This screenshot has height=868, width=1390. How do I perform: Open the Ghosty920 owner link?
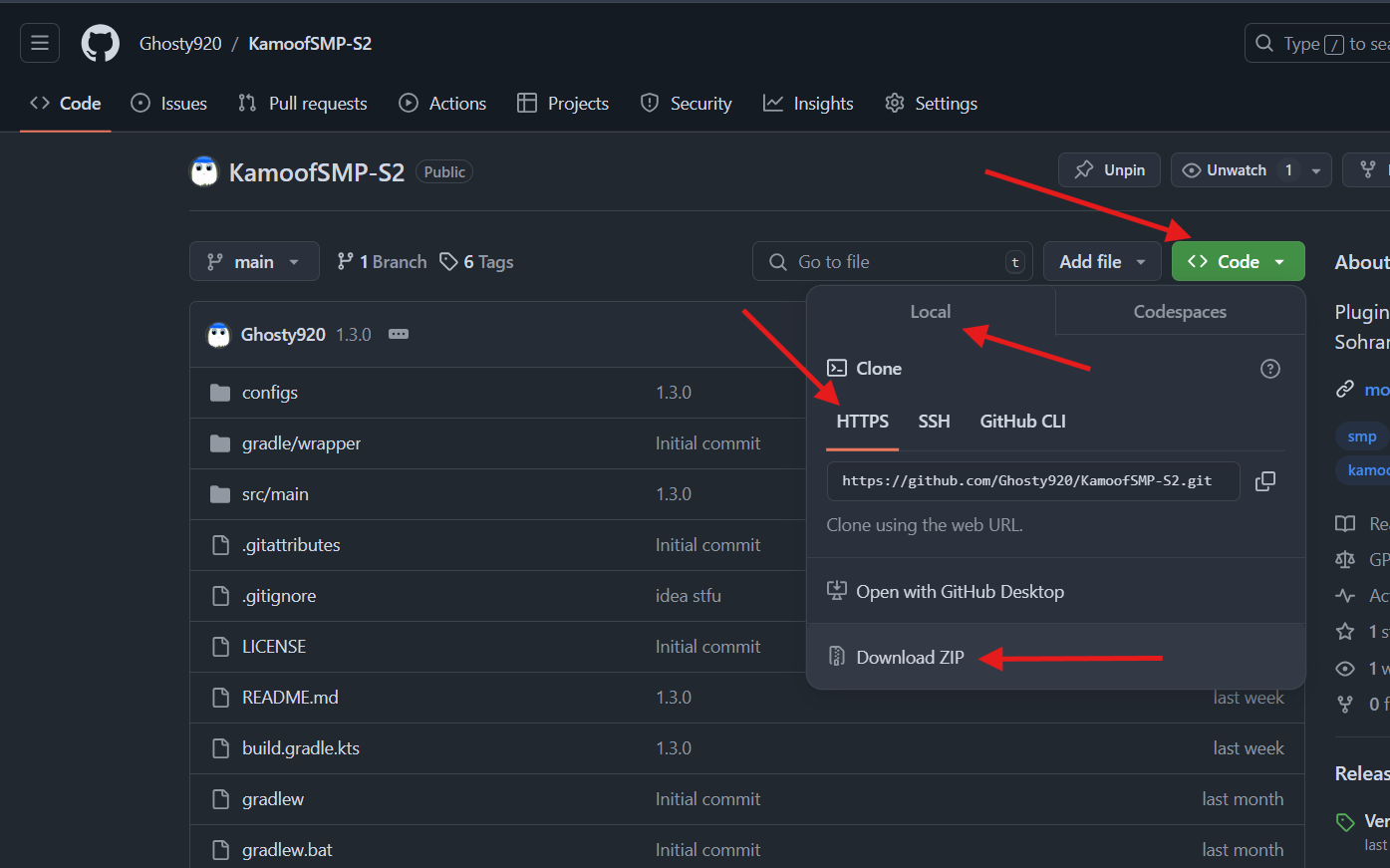click(x=180, y=44)
